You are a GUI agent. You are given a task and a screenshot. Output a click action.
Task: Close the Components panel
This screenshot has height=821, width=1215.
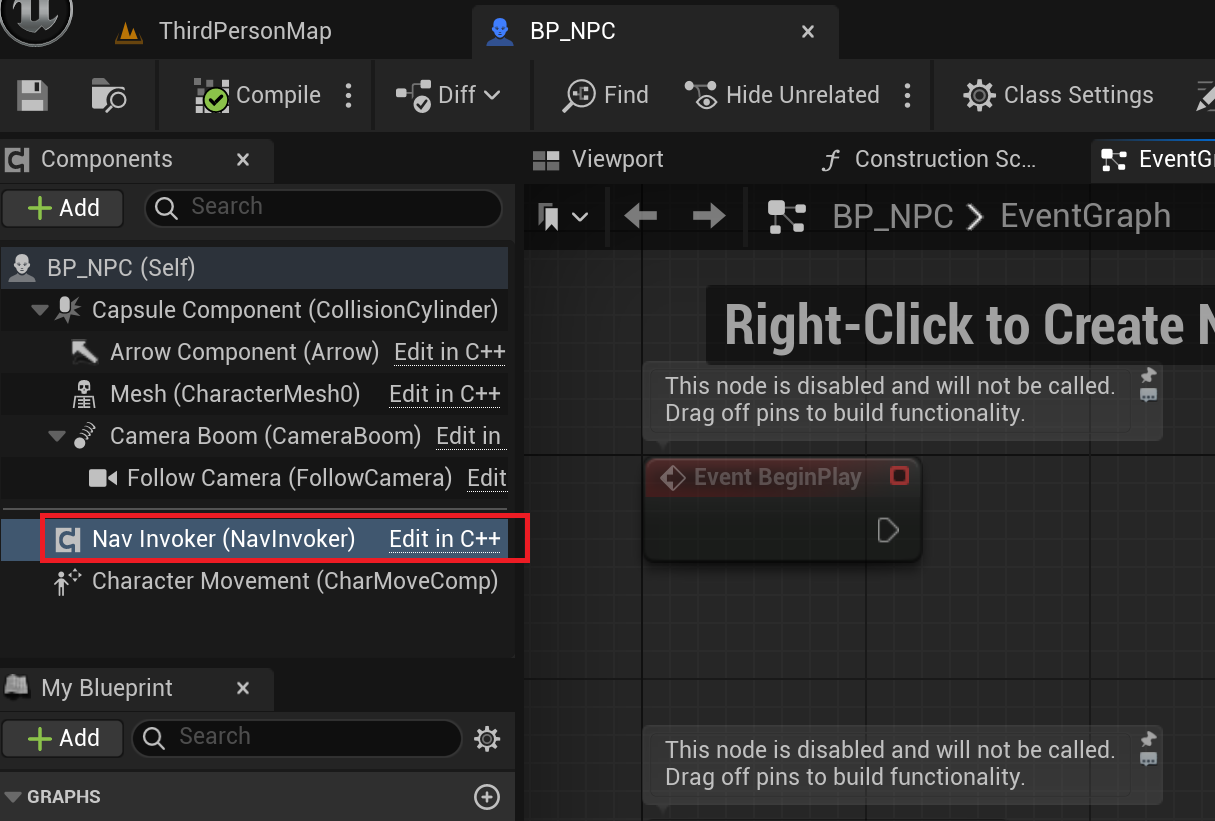coord(243,159)
